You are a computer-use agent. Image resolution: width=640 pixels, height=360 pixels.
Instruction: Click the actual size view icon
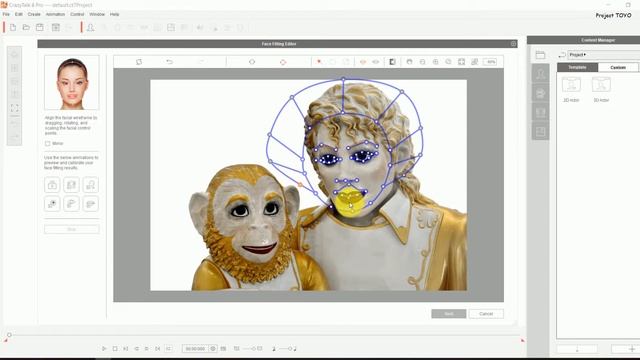pos(474,62)
